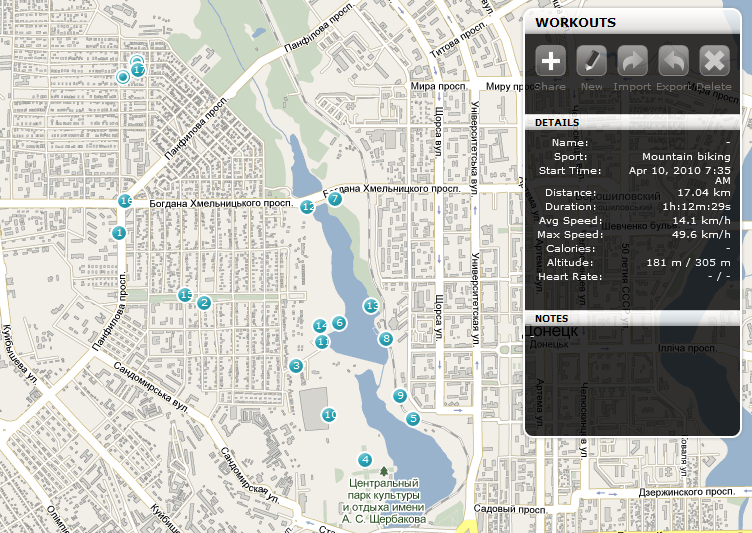Click waypoint marker 12 on Khmelnytsky avenue
The height and width of the screenshot is (533, 752).
click(308, 207)
